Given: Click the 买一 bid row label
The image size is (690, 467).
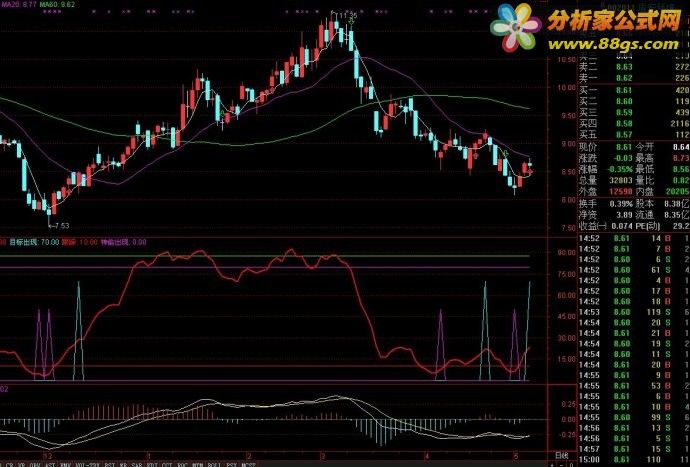Looking at the screenshot, I should click(587, 90).
